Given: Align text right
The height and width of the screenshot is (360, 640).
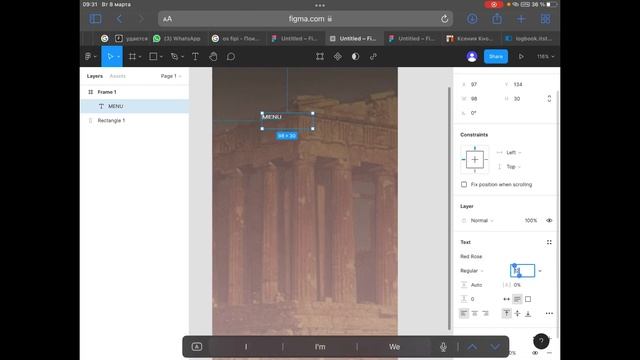Looking at the screenshot, I should tap(485, 313).
